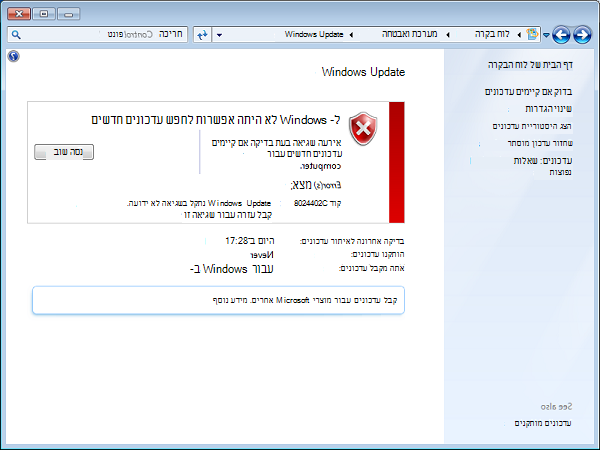
Task: Click the הותקנו עדכונים label
Action: (x=378, y=254)
